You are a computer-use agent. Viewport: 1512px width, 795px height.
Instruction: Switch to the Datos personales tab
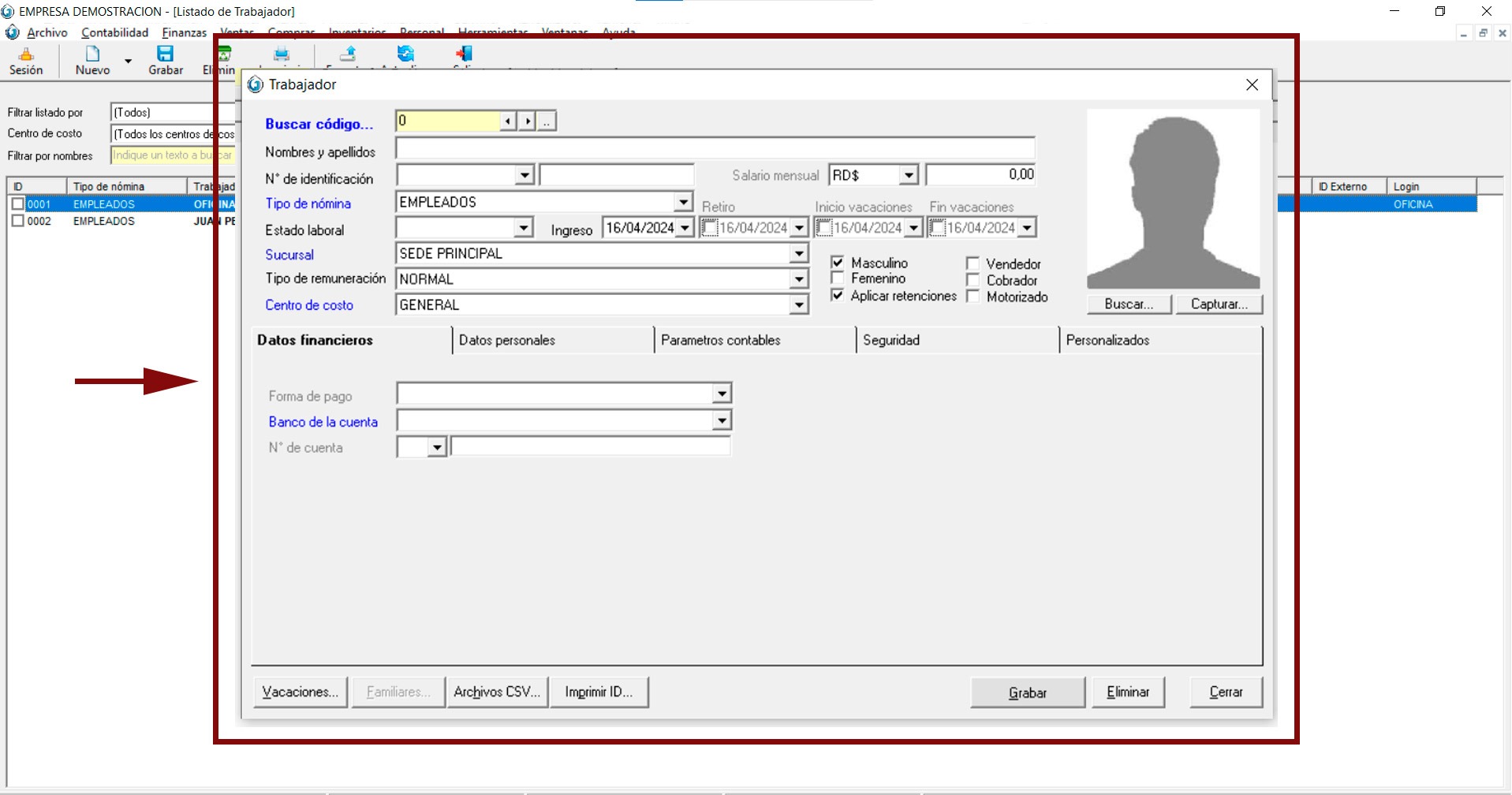pos(507,341)
